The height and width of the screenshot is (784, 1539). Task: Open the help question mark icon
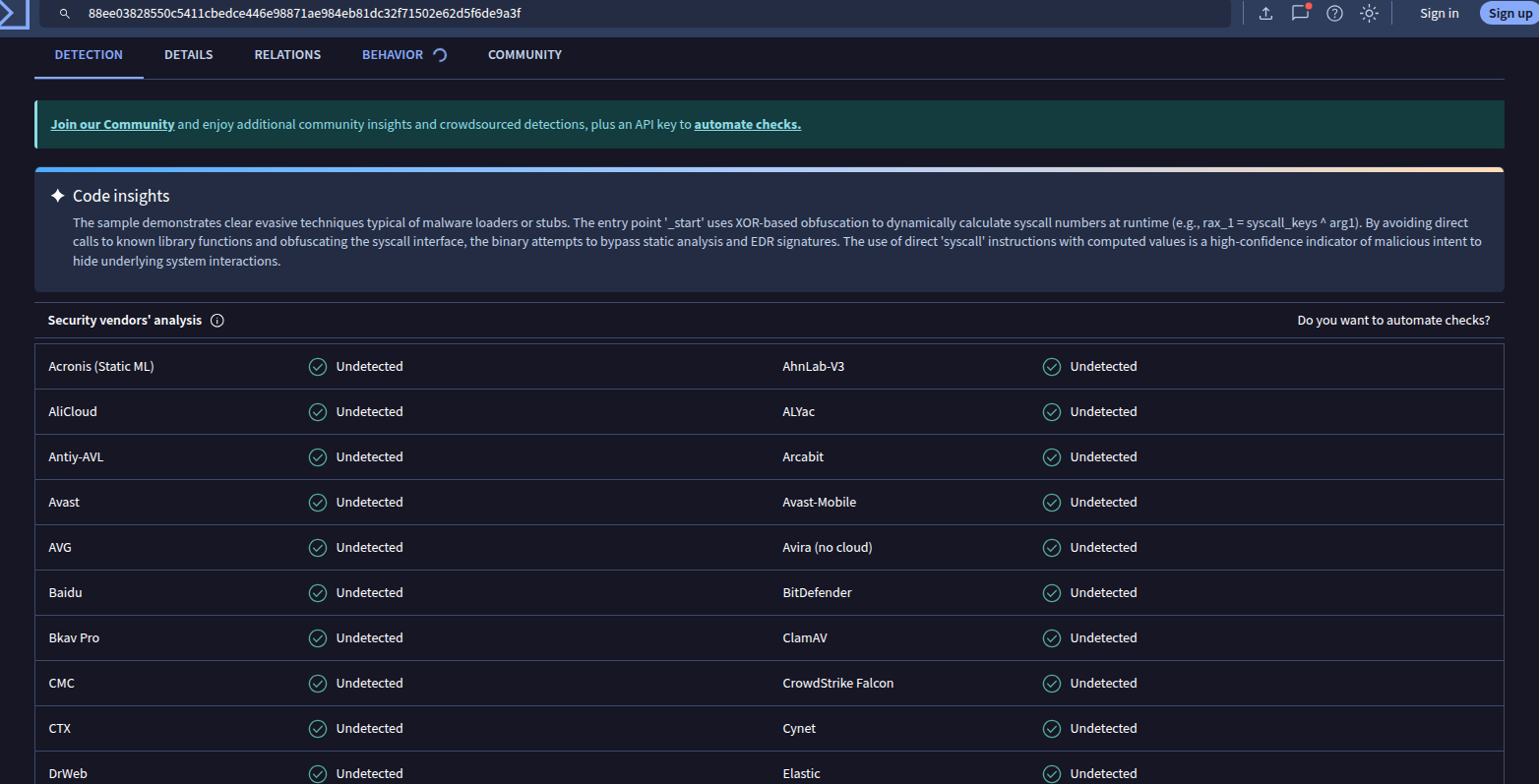[1334, 13]
